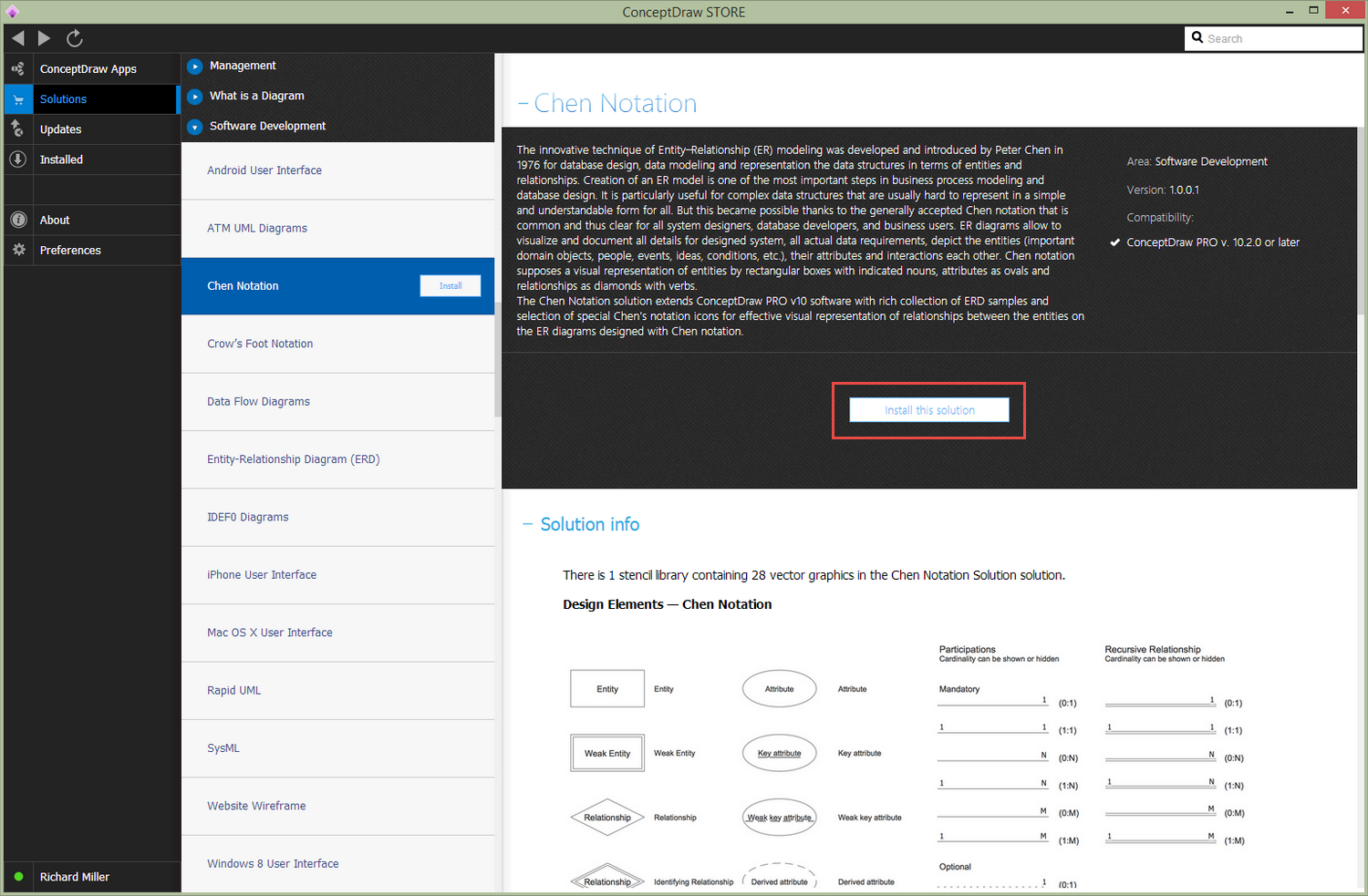1368x896 pixels.
Task: Click the Richard Miller account name
Action: pos(75,877)
